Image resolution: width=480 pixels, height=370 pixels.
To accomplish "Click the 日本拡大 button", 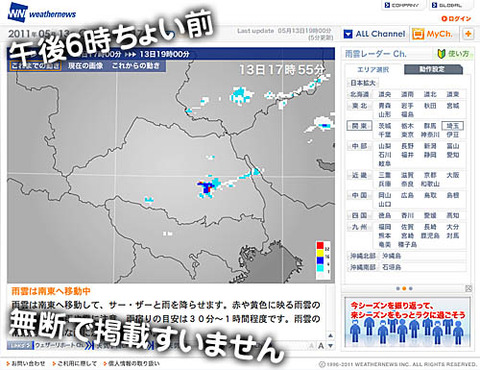I will pos(363,83).
